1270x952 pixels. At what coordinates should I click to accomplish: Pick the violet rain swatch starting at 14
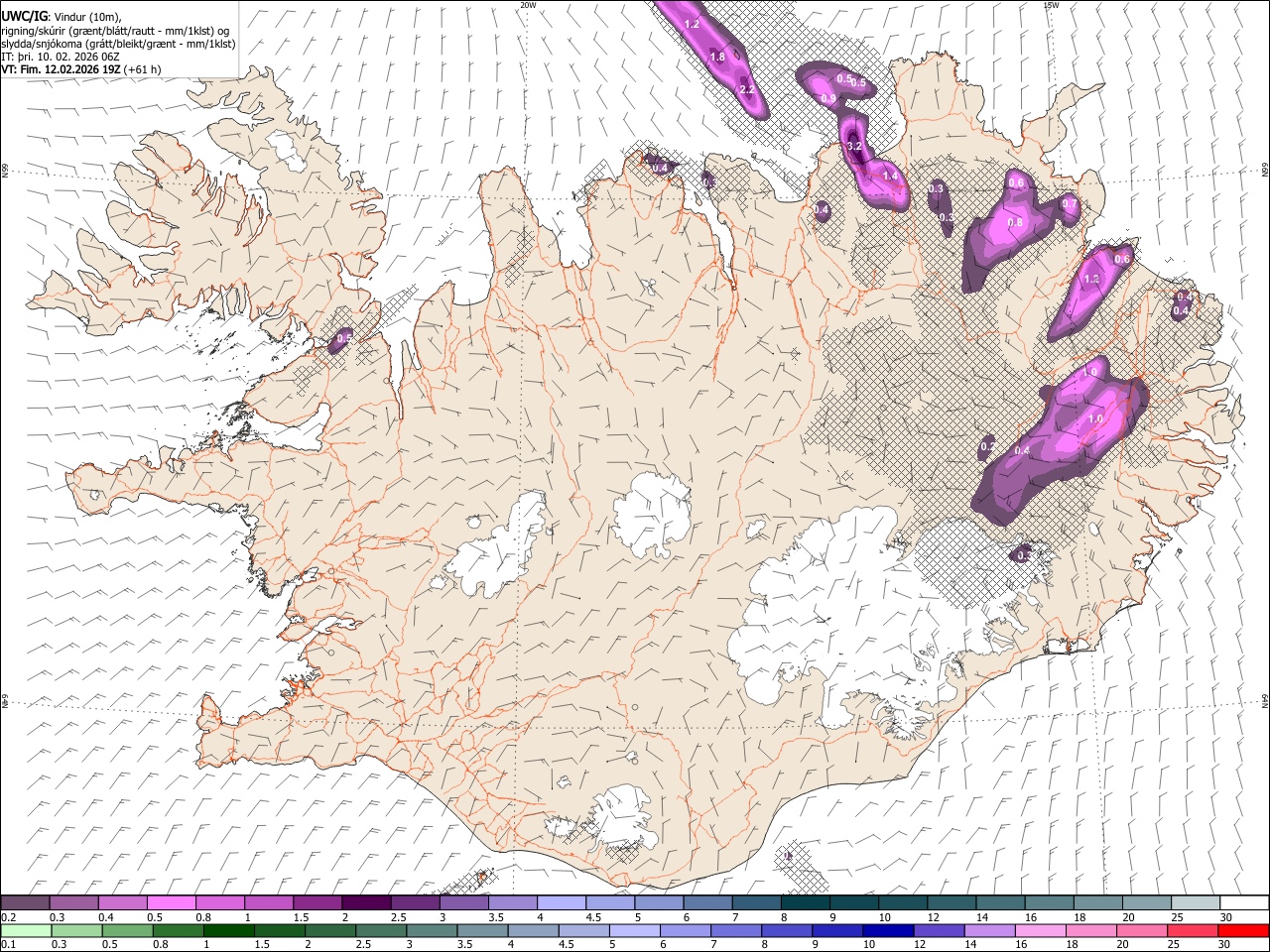click(989, 930)
